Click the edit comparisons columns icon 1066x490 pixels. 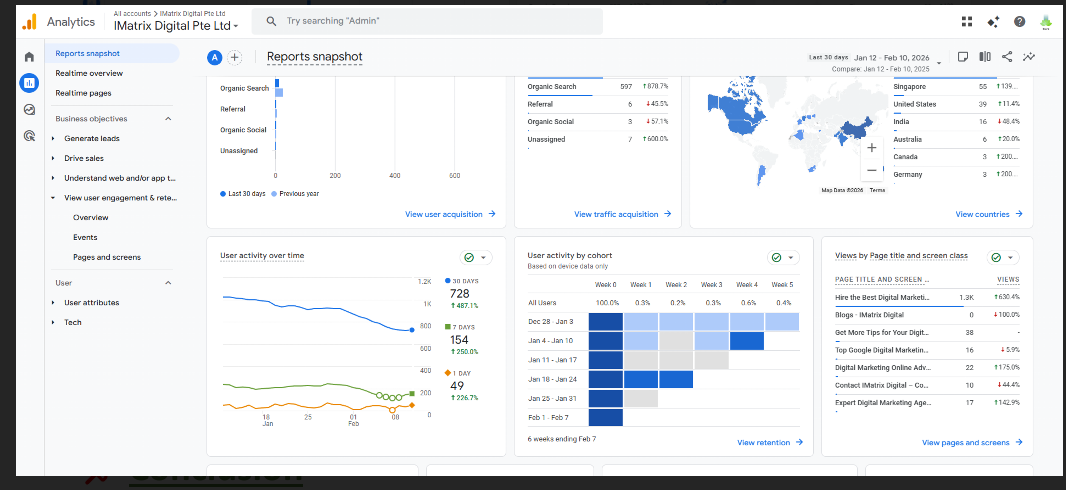coord(985,57)
